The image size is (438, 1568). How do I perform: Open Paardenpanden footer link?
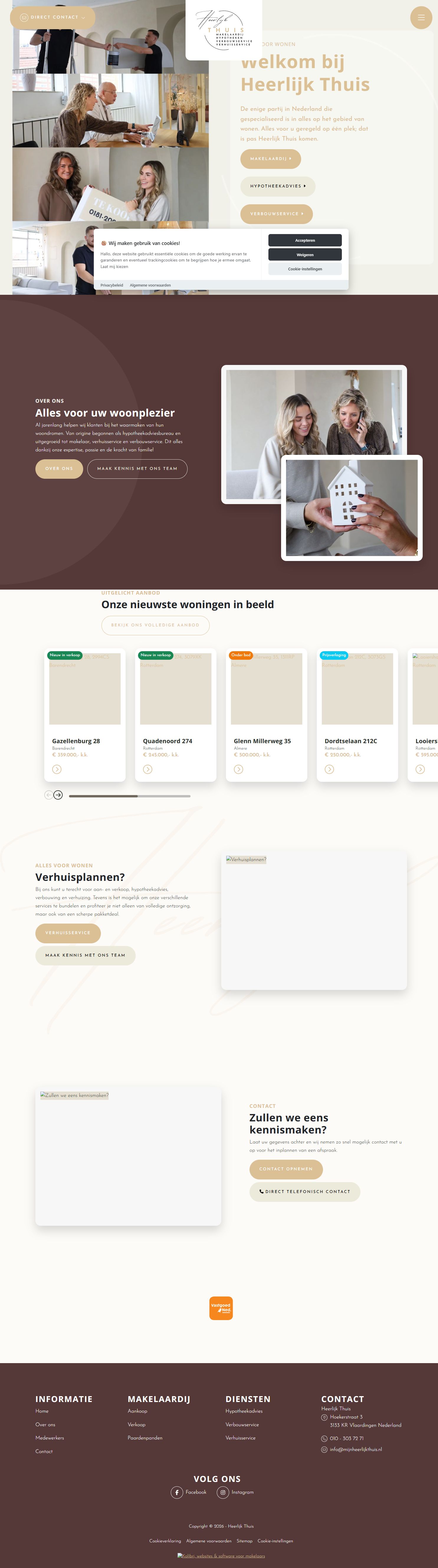click(x=145, y=1438)
